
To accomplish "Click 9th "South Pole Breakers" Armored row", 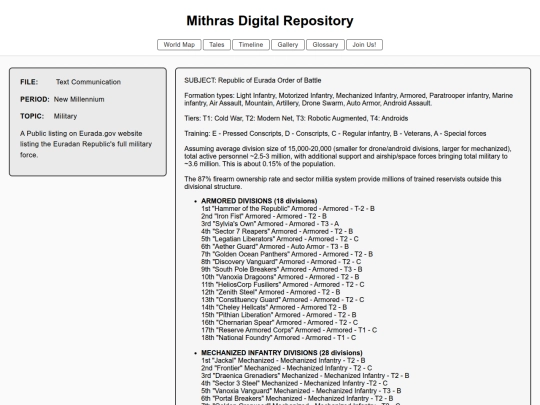I will click(282, 269).
